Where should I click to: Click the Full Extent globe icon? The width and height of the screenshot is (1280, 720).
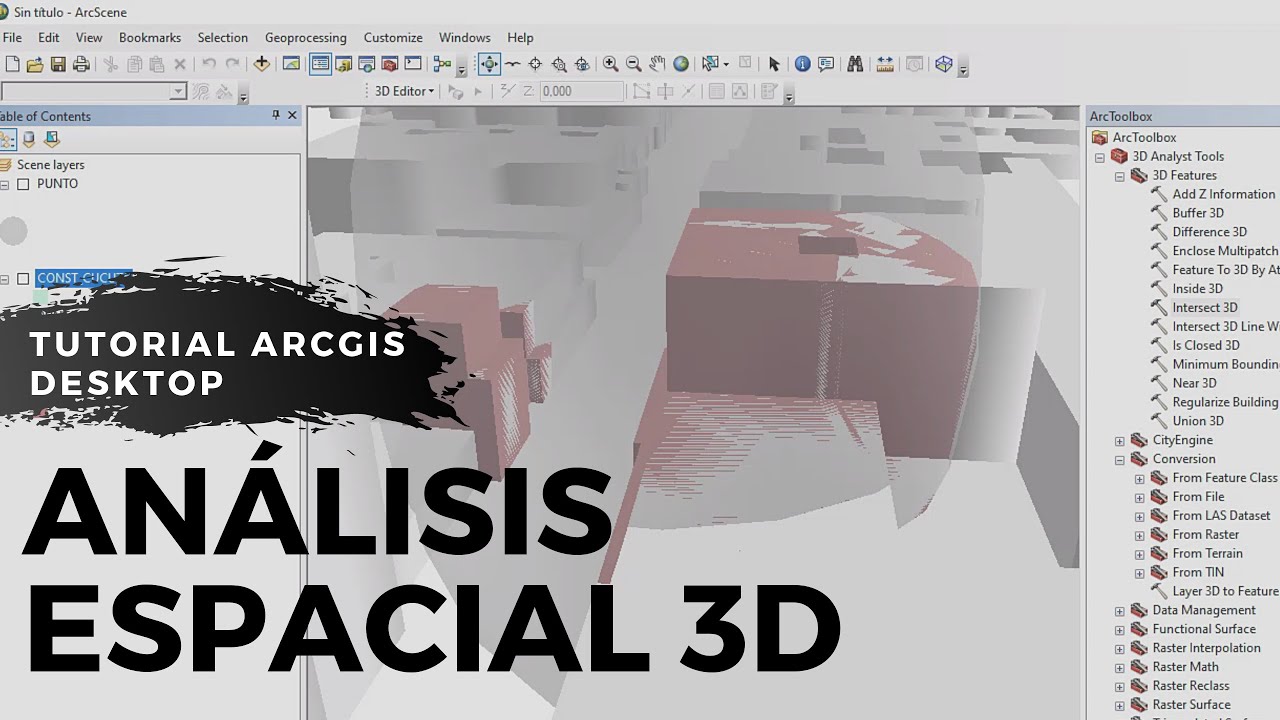(681, 64)
